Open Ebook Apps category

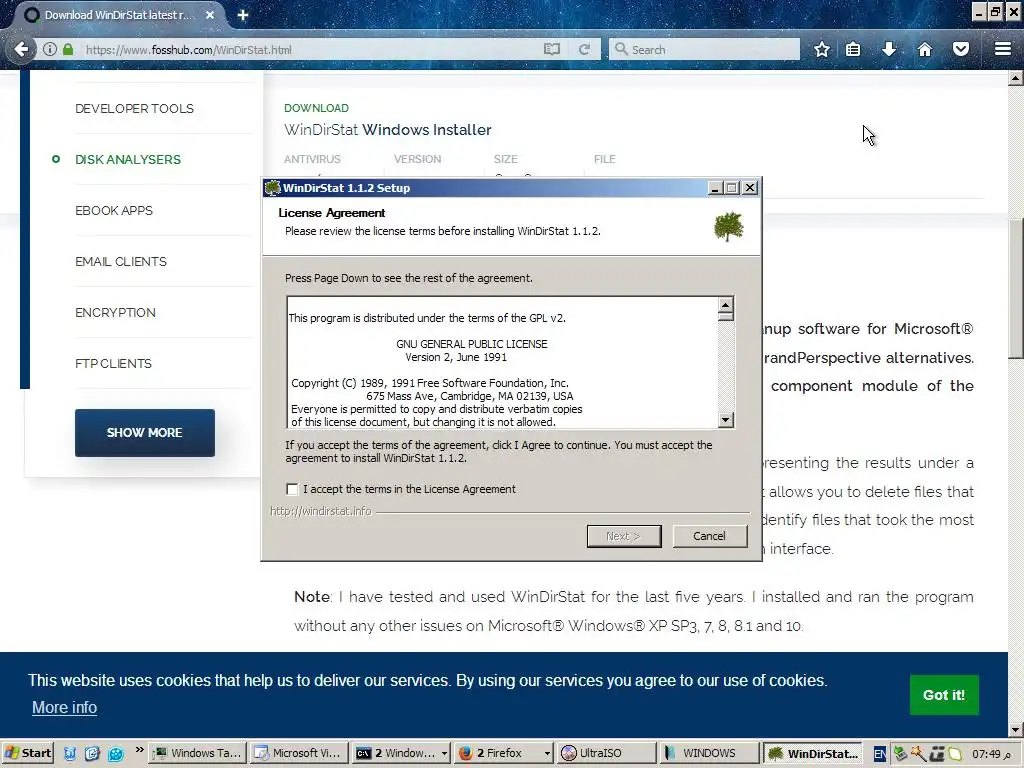pos(114,210)
